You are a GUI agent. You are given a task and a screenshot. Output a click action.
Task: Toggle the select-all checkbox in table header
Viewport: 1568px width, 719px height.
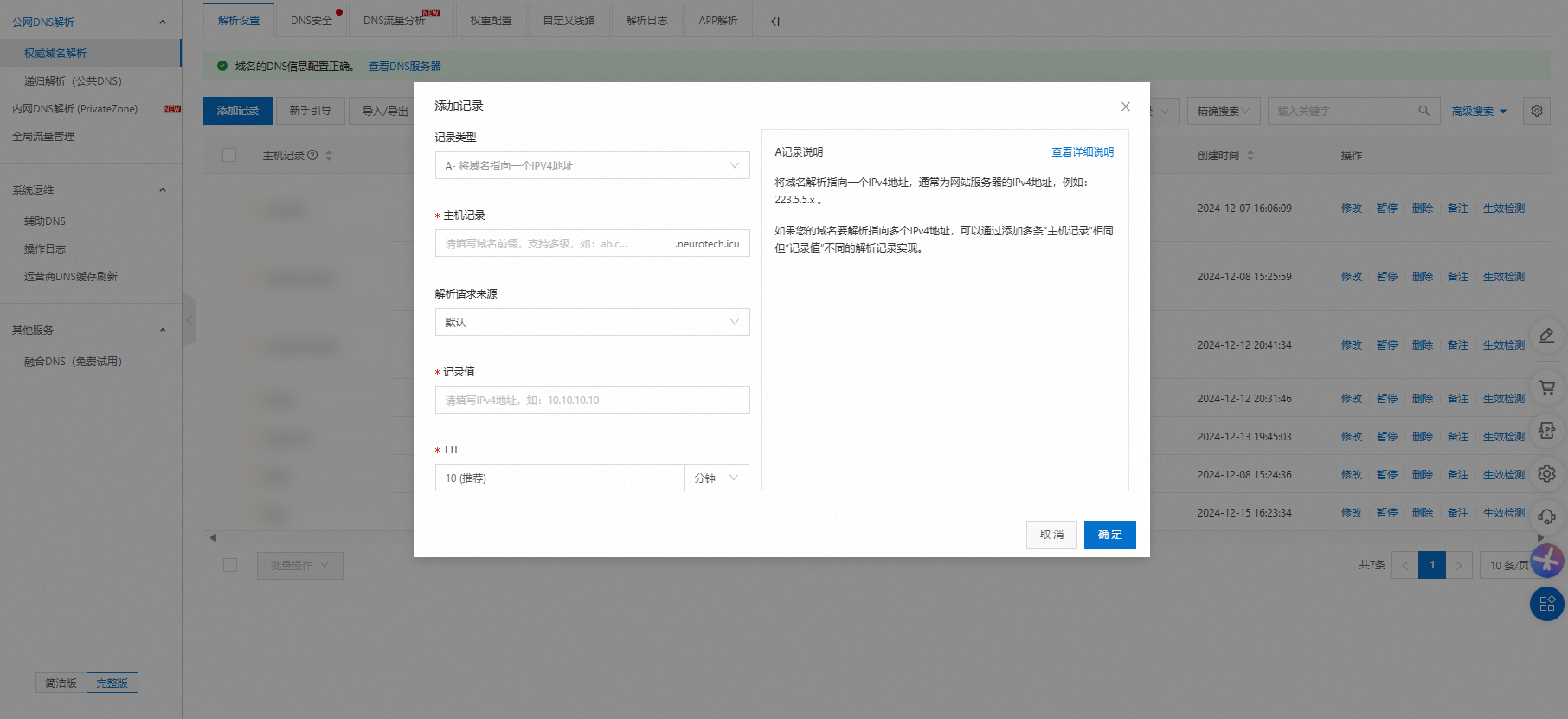(x=229, y=155)
